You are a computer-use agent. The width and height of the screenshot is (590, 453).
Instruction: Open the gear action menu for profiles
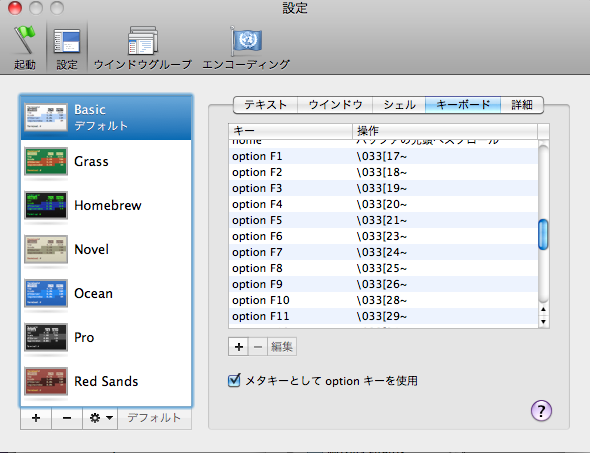tap(100, 418)
